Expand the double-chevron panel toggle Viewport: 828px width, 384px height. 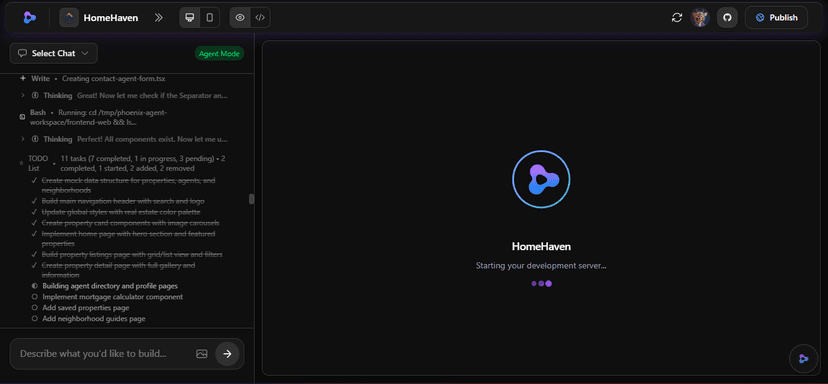(158, 17)
